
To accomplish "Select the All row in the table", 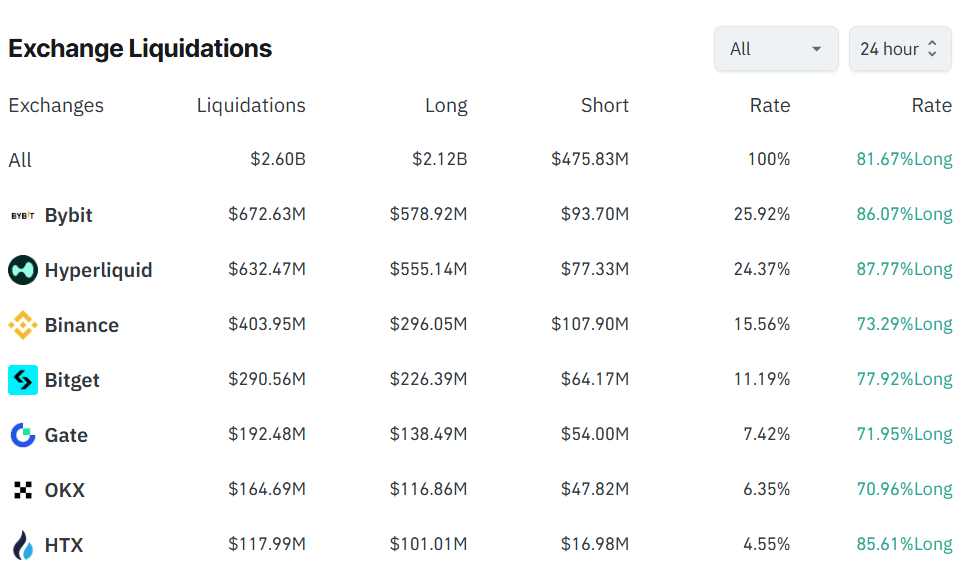I will click(18, 159).
